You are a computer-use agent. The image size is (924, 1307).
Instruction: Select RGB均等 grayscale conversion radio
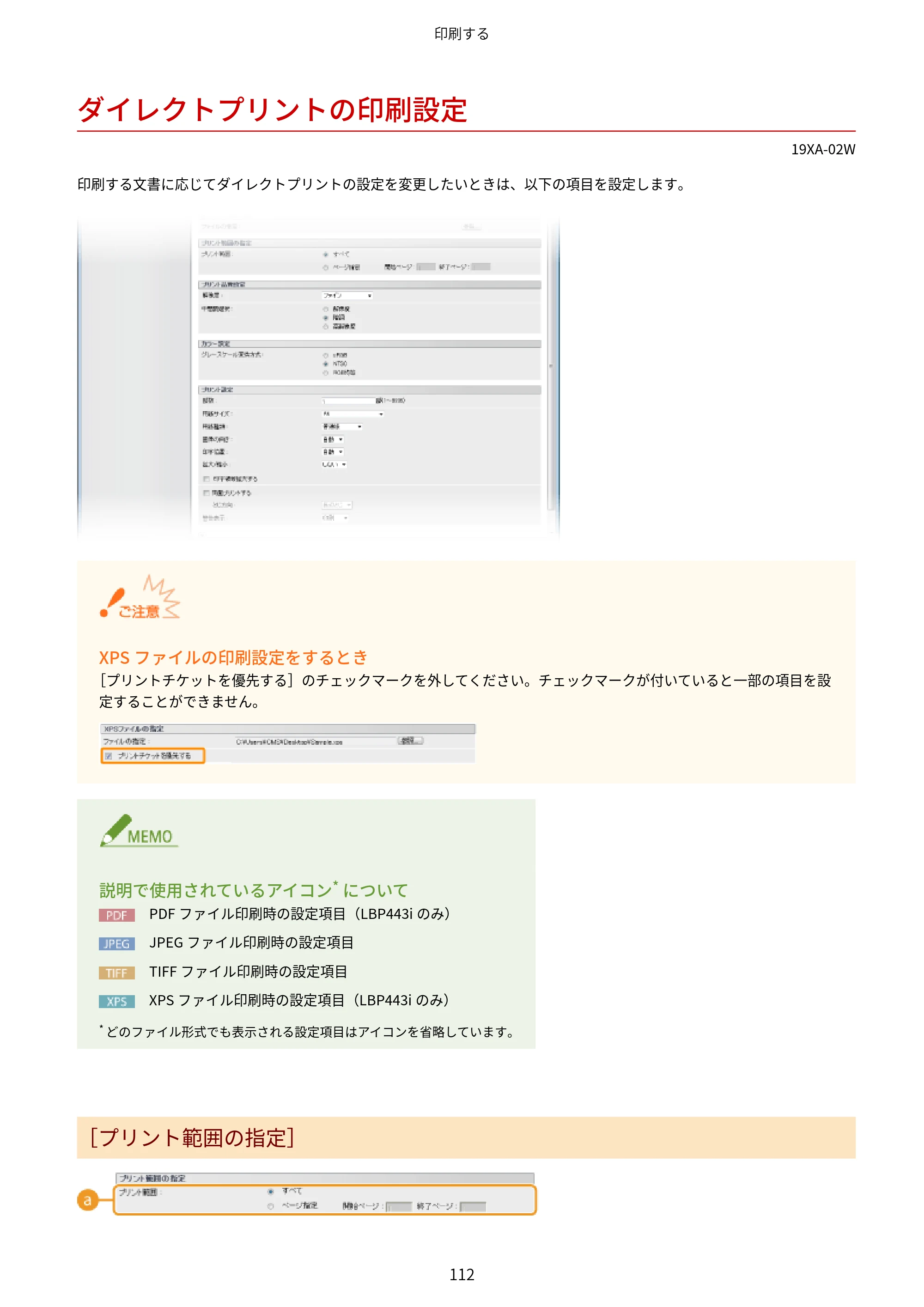pyautogui.click(x=326, y=373)
